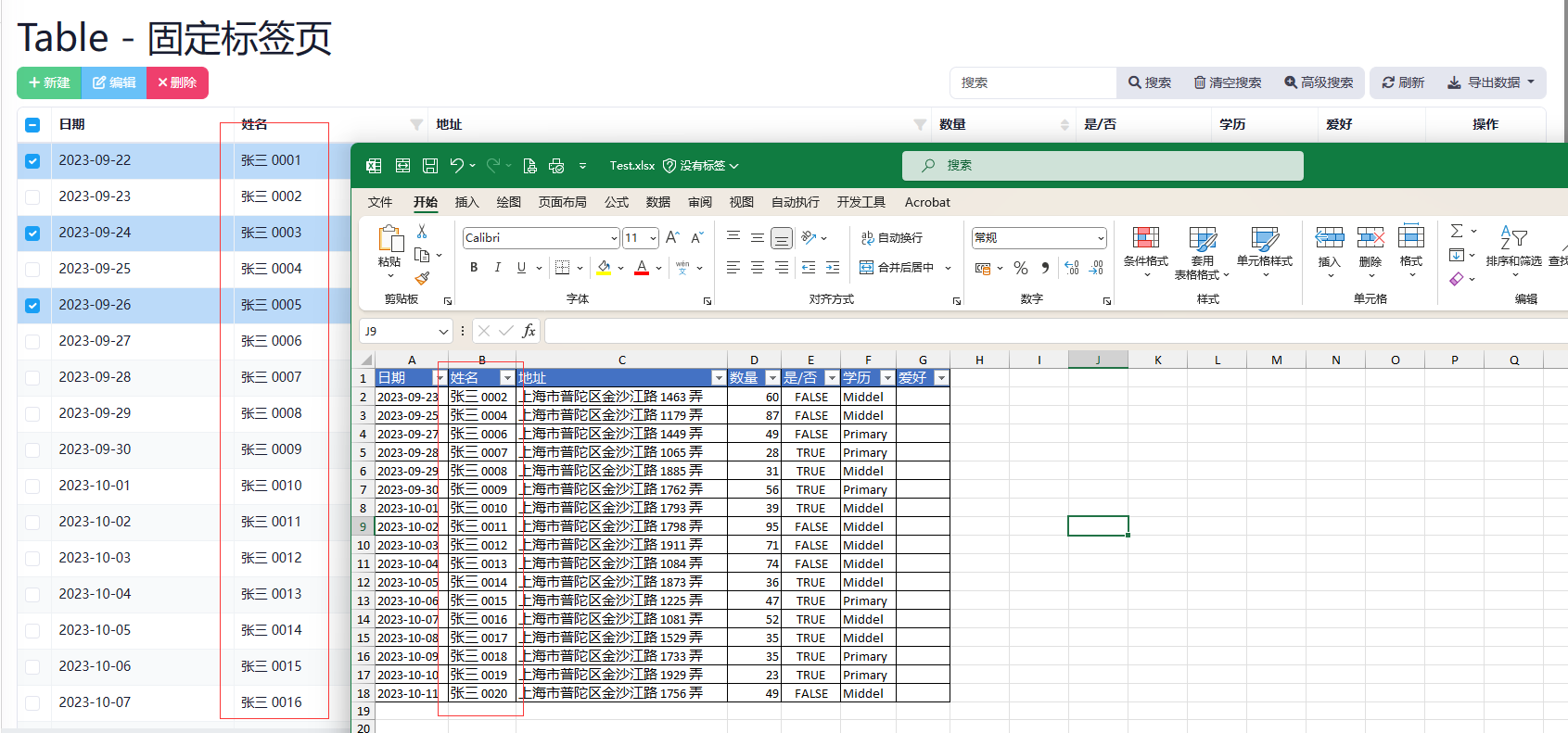Open the 合并后居中 dropdown arrow
1568x733 pixels.
click(x=948, y=268)
